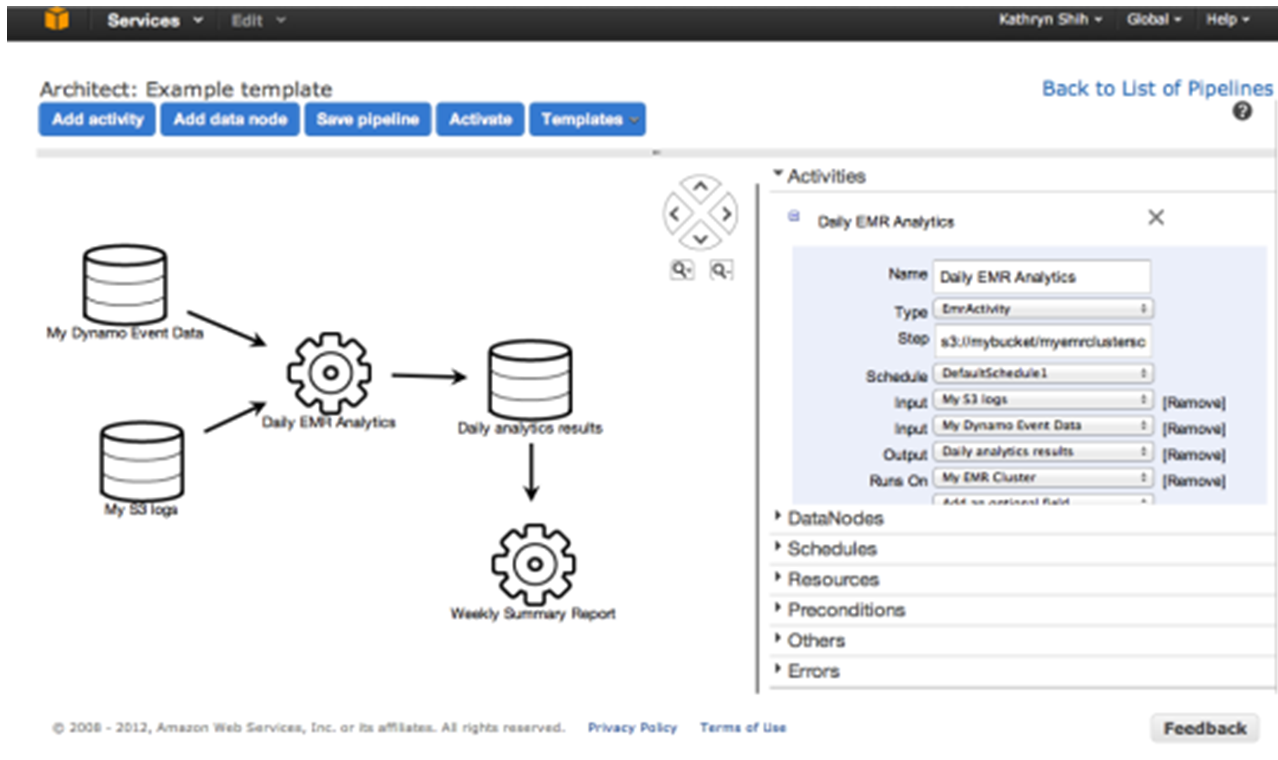Screen dimensions: 1278x760
Task: Open the Help menu
Action: [1228, 20]
